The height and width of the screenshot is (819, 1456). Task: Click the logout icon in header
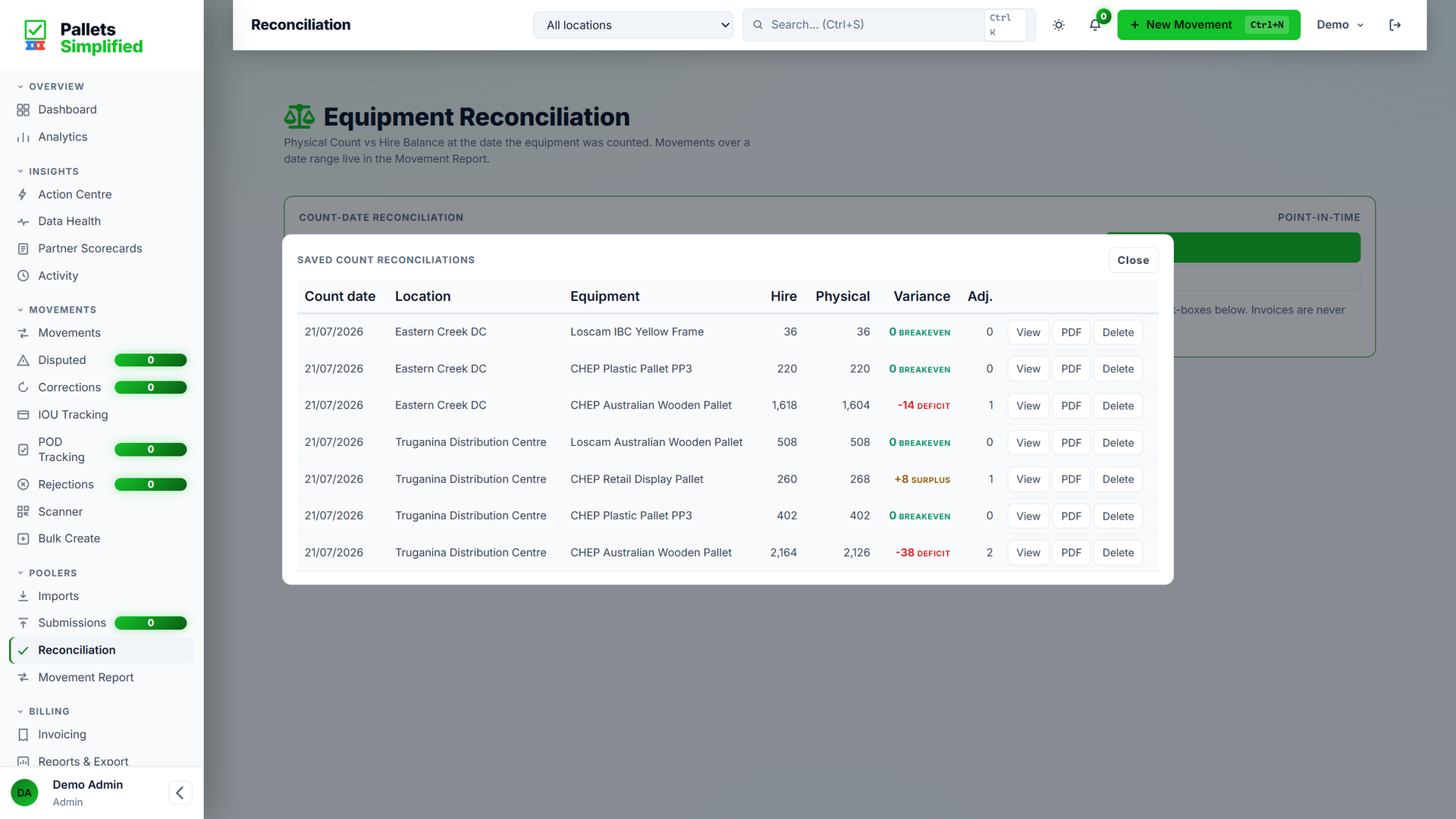click(1395, 25)
